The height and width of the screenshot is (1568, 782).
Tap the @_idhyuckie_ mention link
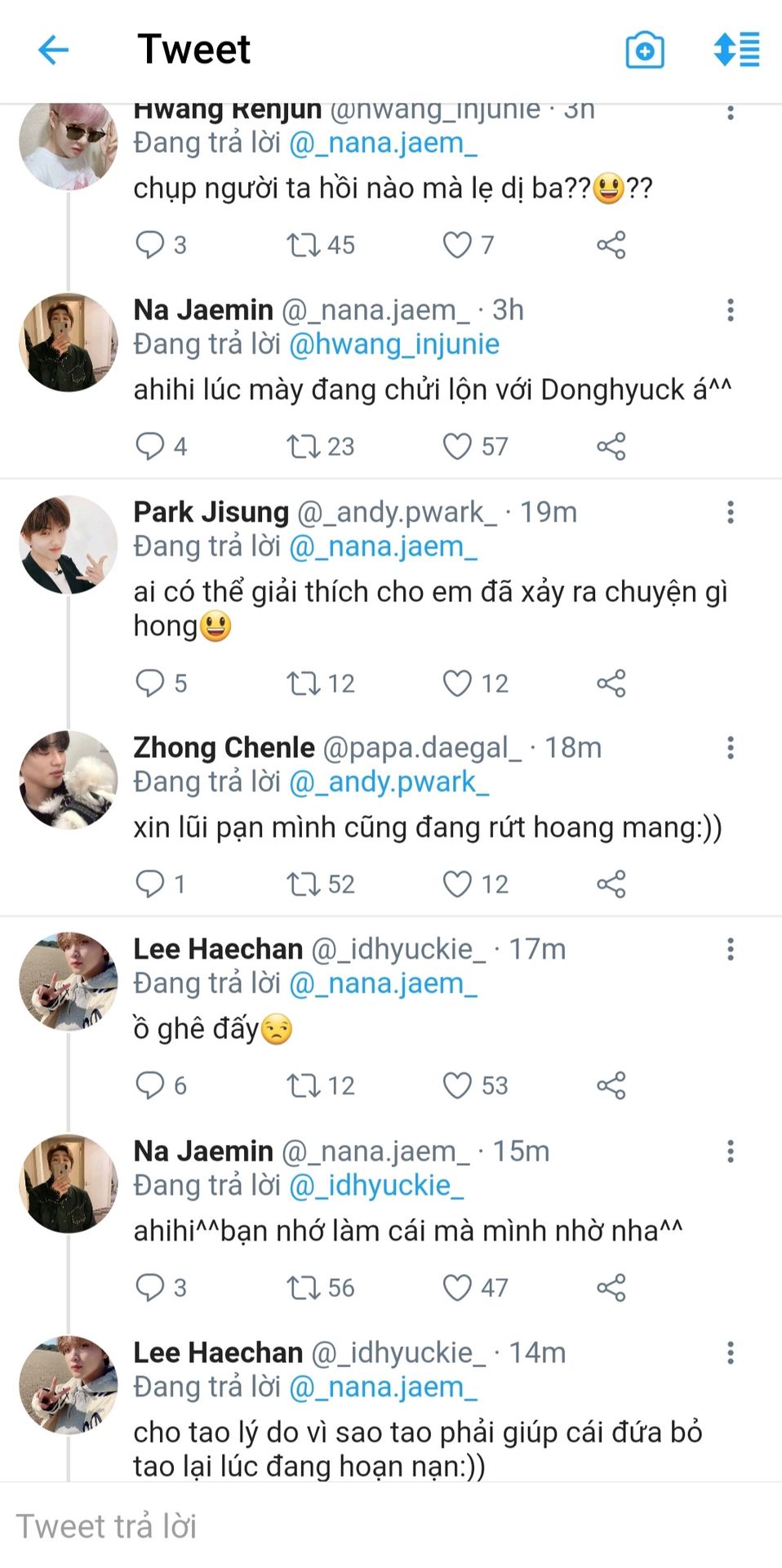tap(376, 1186)
